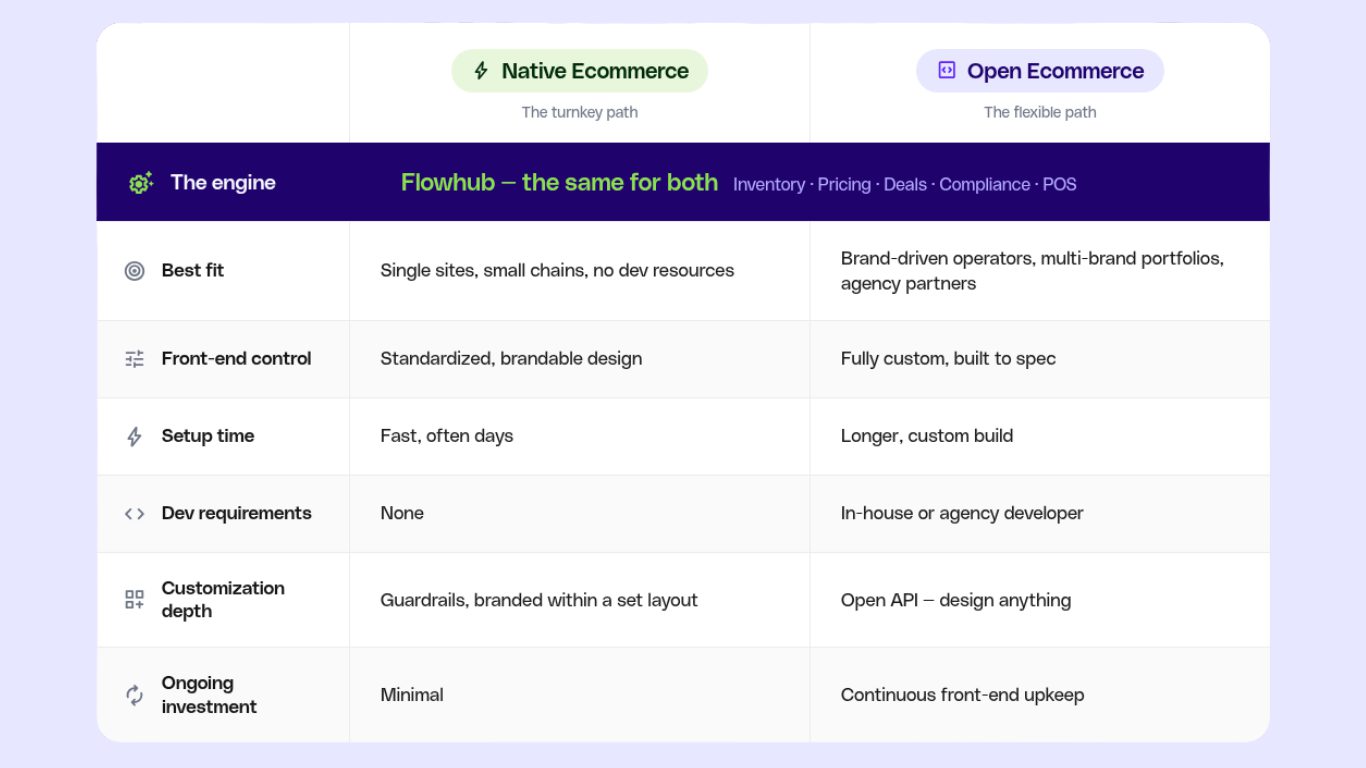Click the "Customization depth" row label
The height and width of the screenshot is (768, 1366).
point(223,599)
